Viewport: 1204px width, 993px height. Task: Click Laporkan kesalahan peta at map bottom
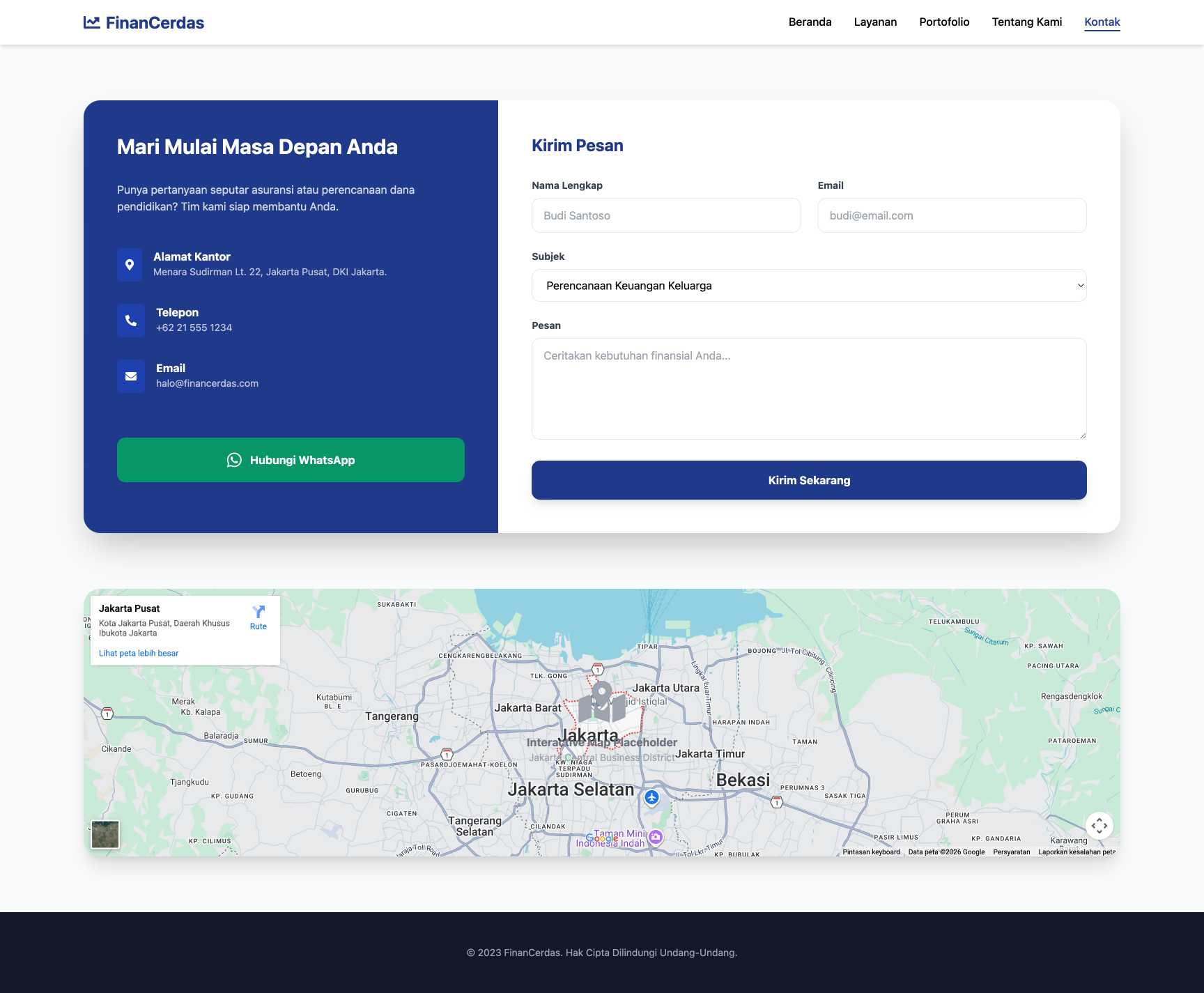[1076, 852]
